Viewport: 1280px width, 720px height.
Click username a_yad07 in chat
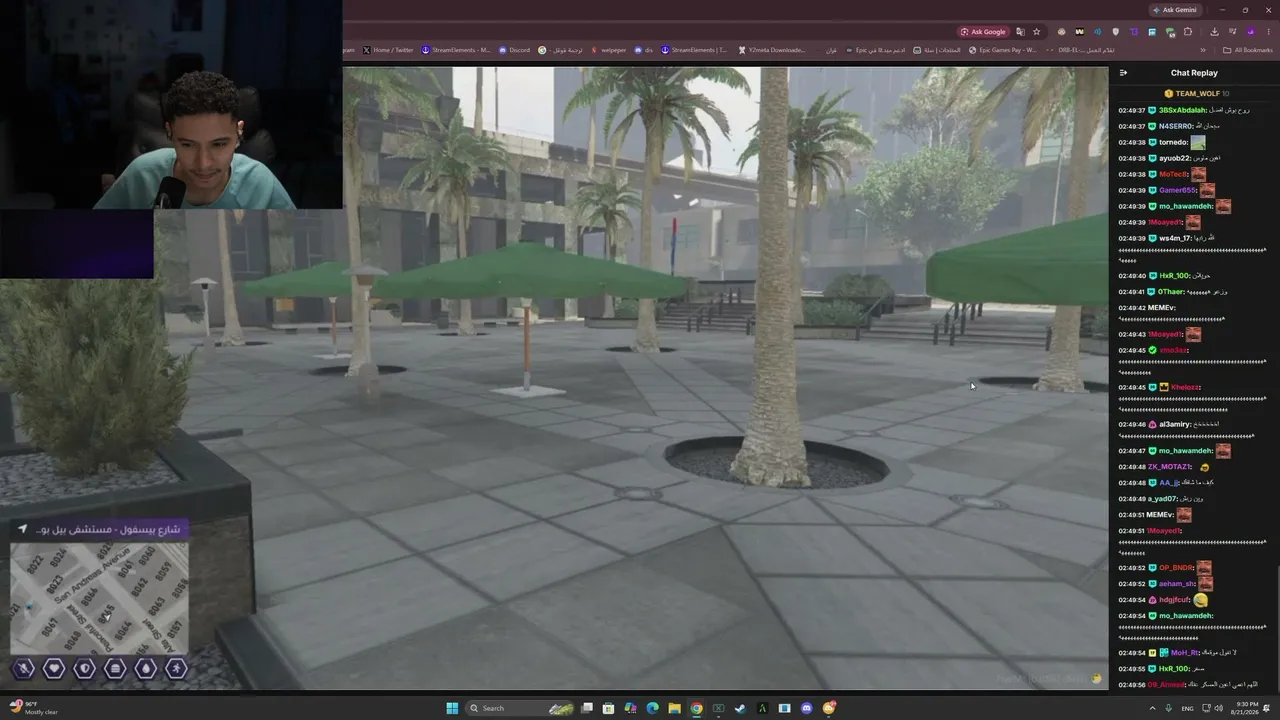coord(1163,499)
